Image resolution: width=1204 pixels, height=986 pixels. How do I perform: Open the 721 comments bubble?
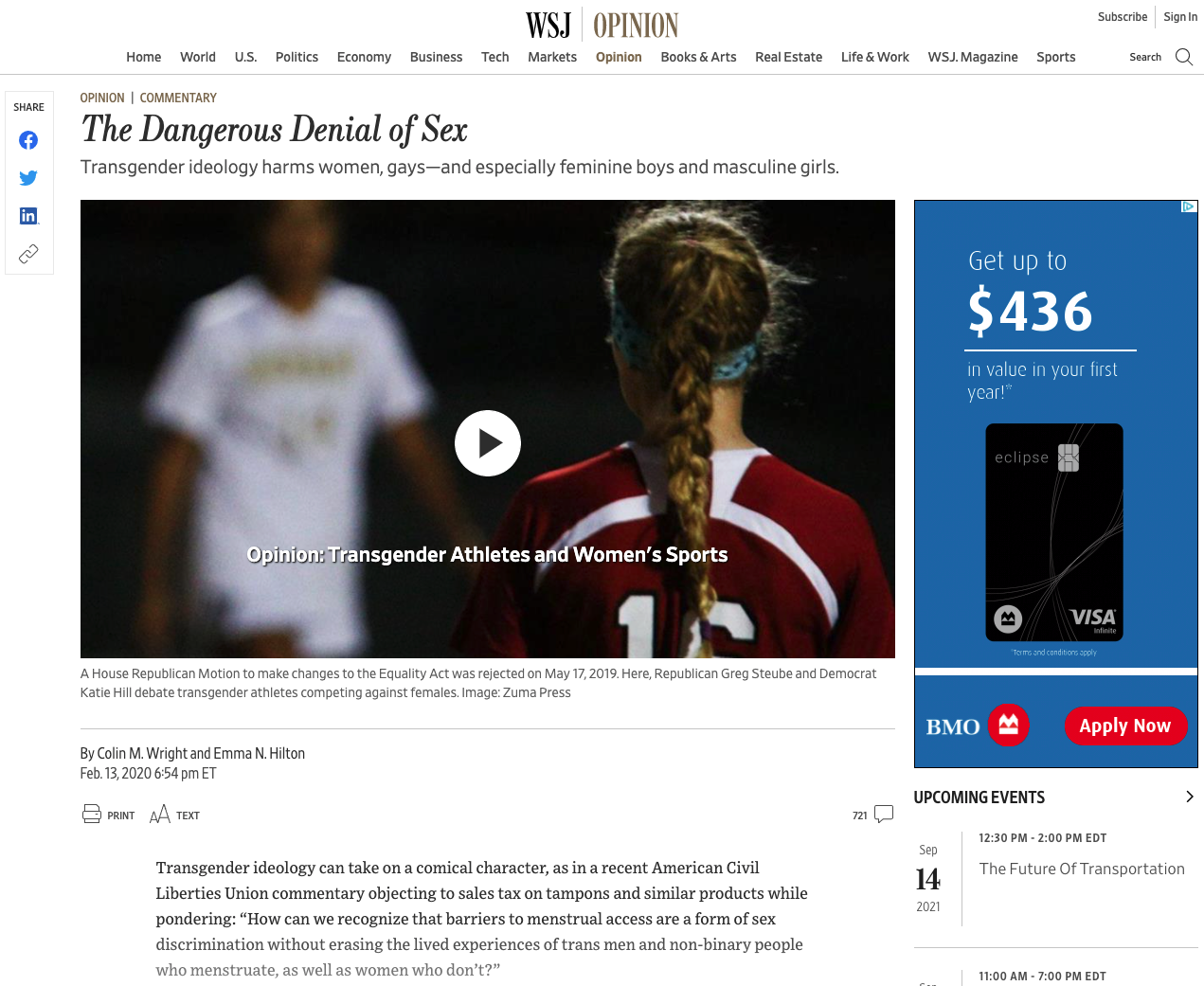coord(884,814)
